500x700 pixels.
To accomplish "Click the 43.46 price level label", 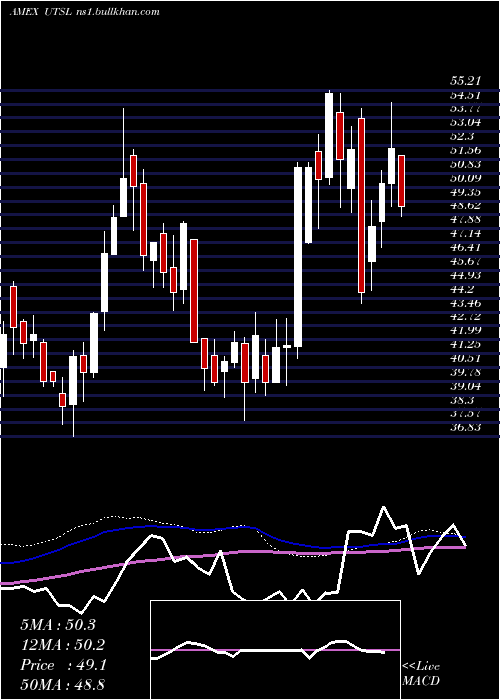I will coord(465,303).
